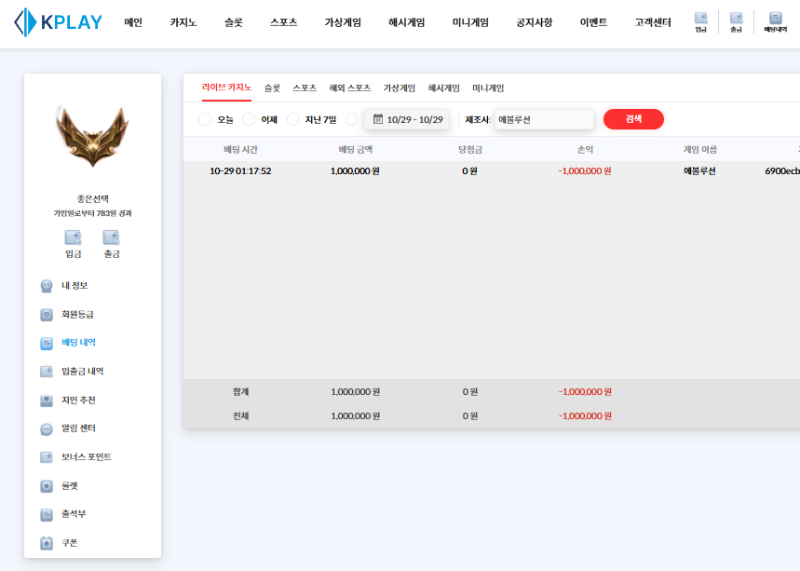The height and width of the screenshot is (571, 800).
Task: Click the red 검색 button
Action: 633,119
